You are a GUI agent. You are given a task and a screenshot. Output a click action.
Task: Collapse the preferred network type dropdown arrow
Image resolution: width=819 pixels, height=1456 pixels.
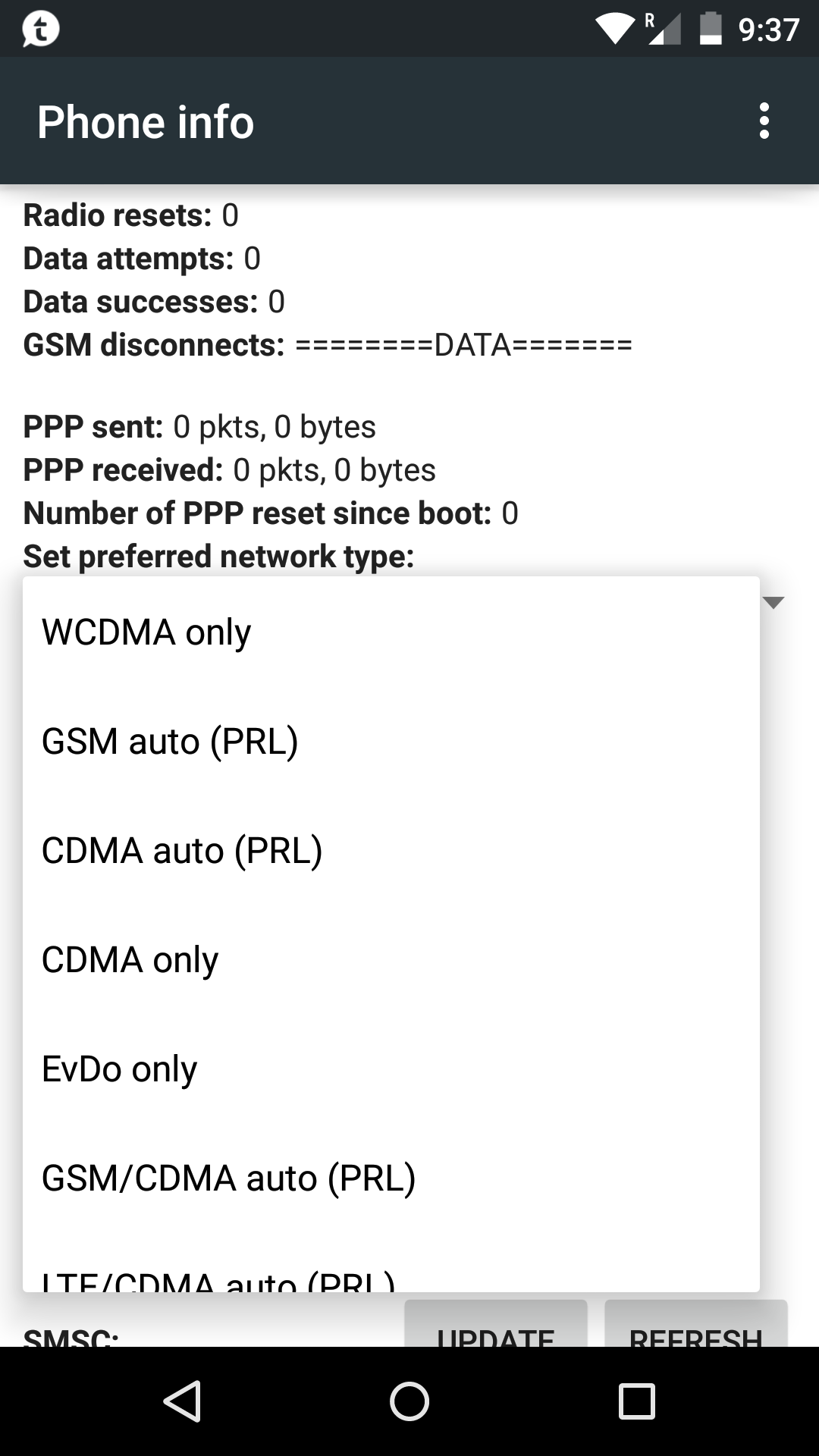coord(773,603)
